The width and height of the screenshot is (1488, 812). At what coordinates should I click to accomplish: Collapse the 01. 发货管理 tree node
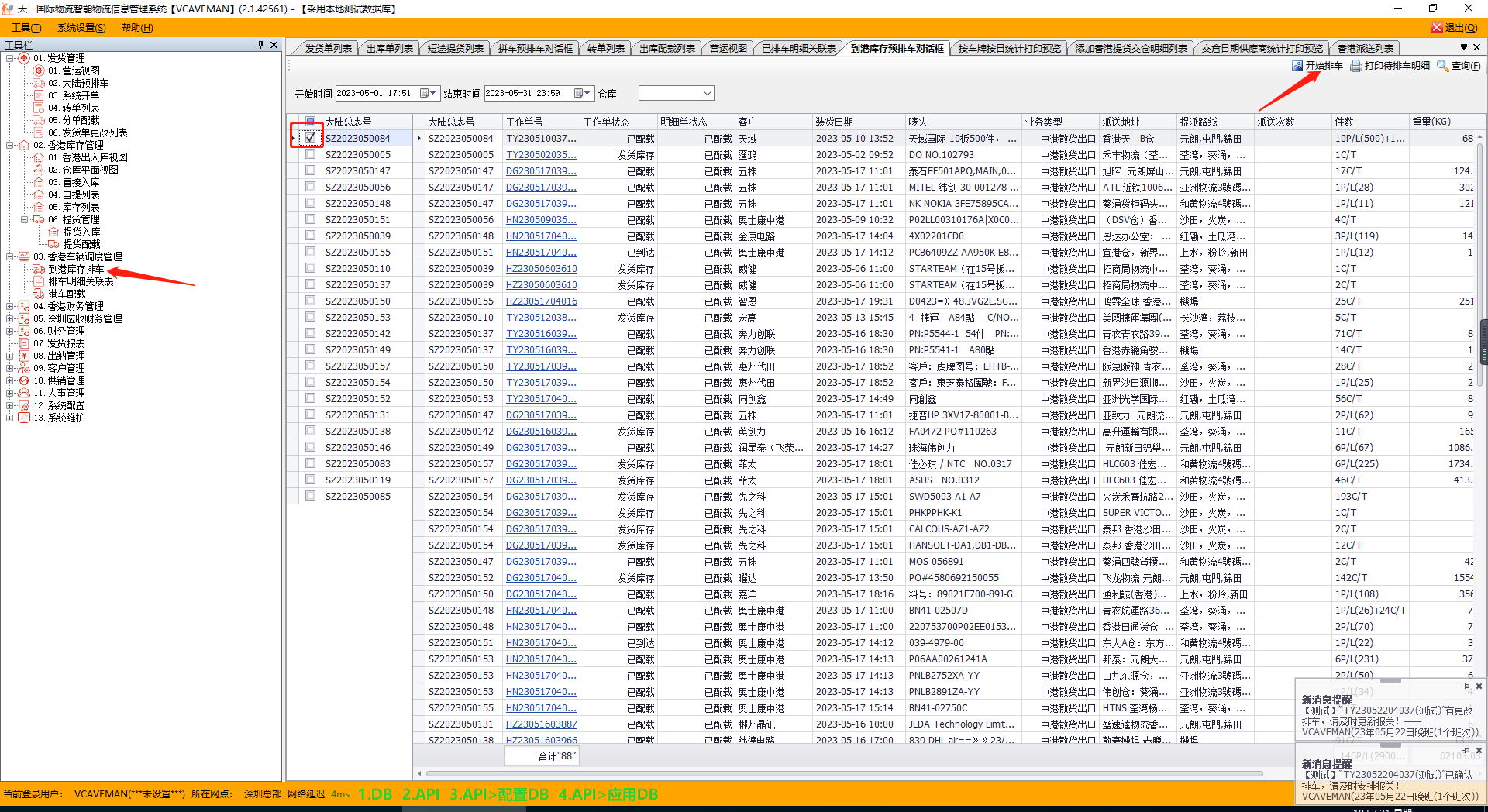10,58
